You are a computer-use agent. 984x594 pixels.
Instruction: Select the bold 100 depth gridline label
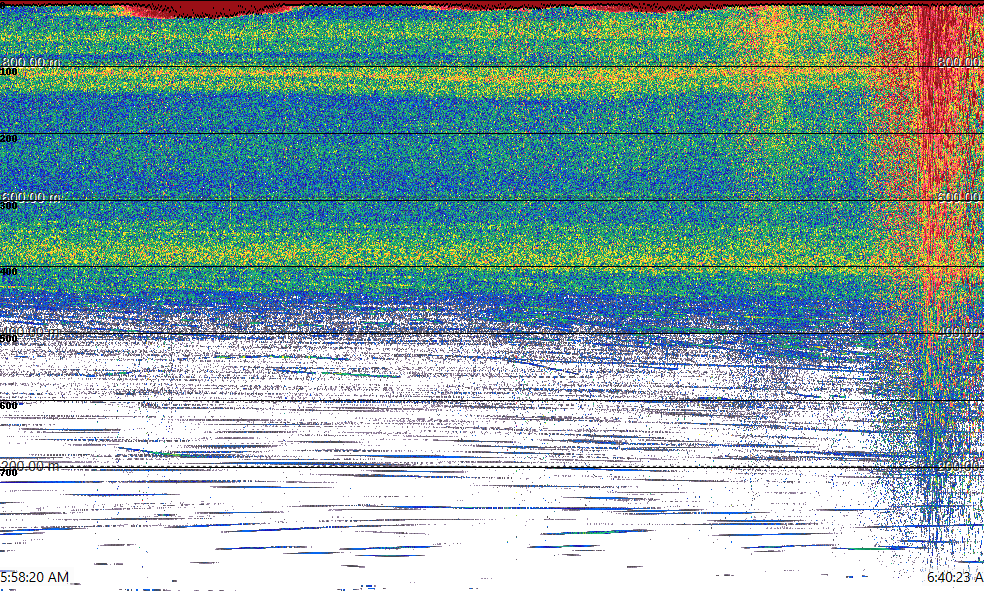click(x=9, y=72)
